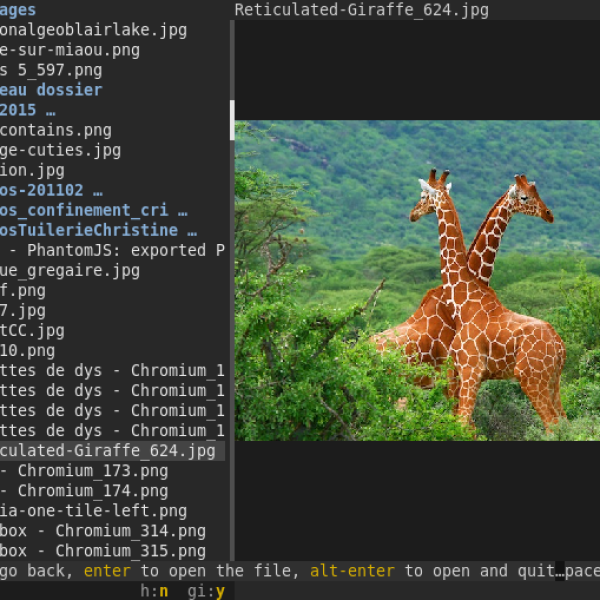The image size is (600, 600).
Task: Toggle the hidden files flag h:n
Action: 154,591
